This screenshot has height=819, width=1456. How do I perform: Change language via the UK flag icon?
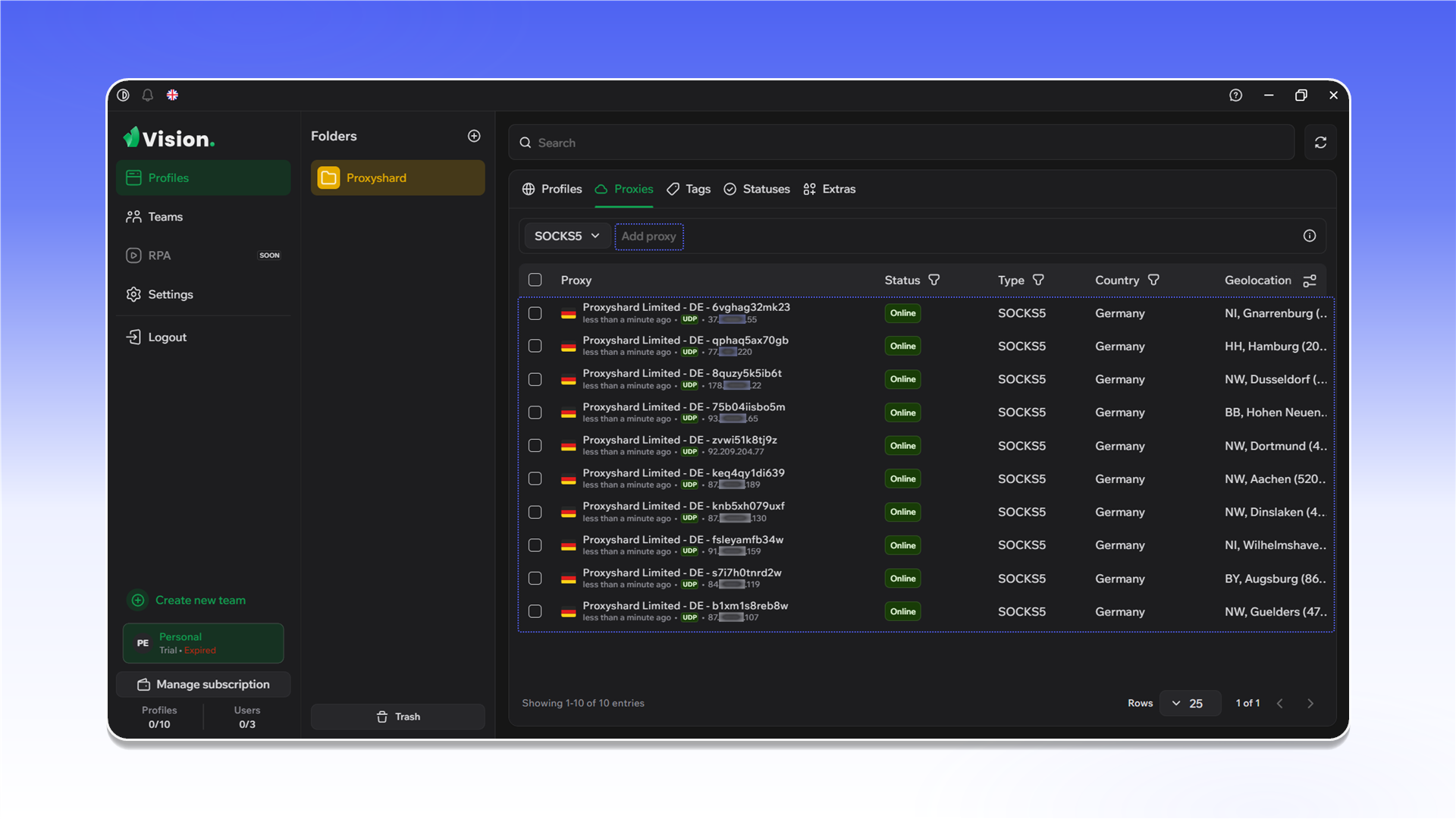[172, 95]
